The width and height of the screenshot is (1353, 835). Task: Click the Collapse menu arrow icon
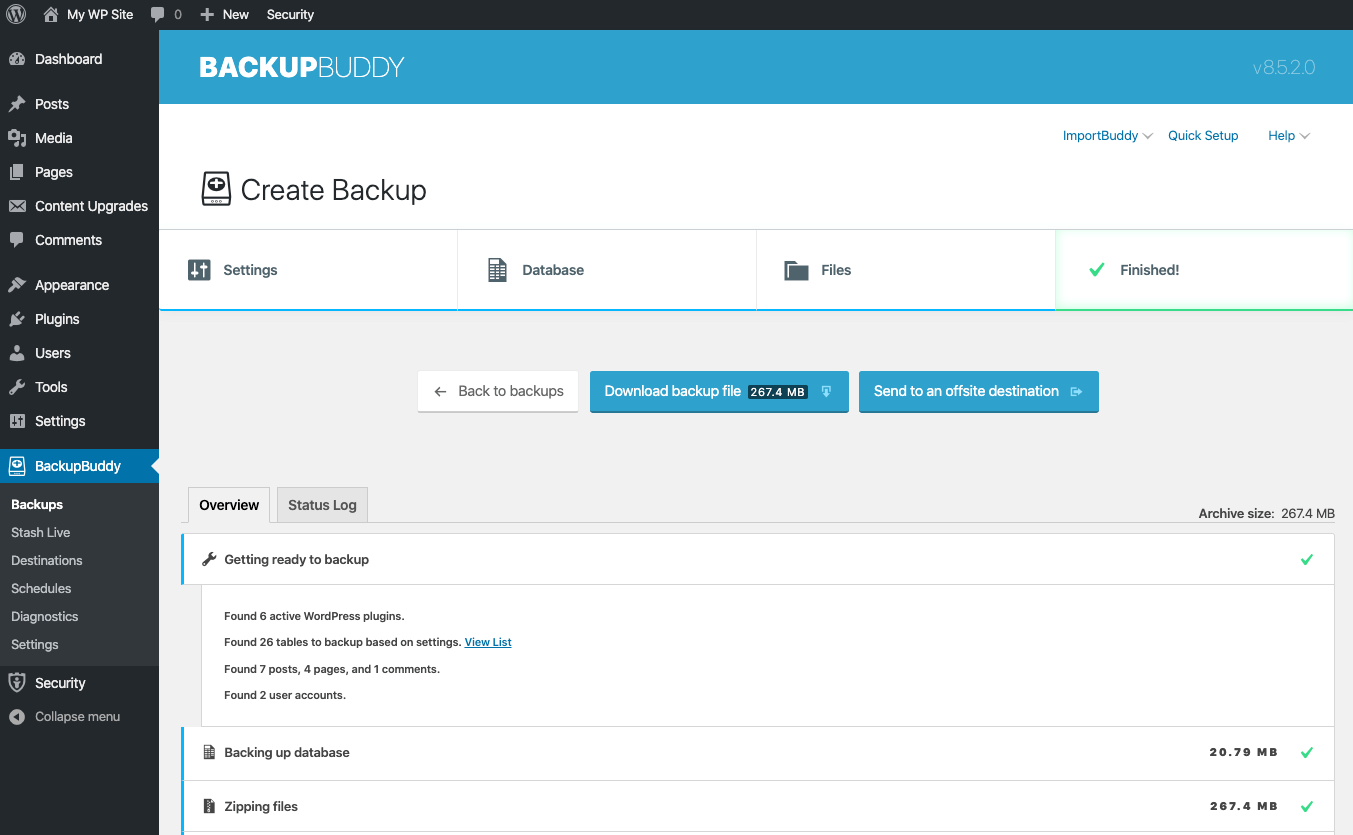[x=17, y=717]
